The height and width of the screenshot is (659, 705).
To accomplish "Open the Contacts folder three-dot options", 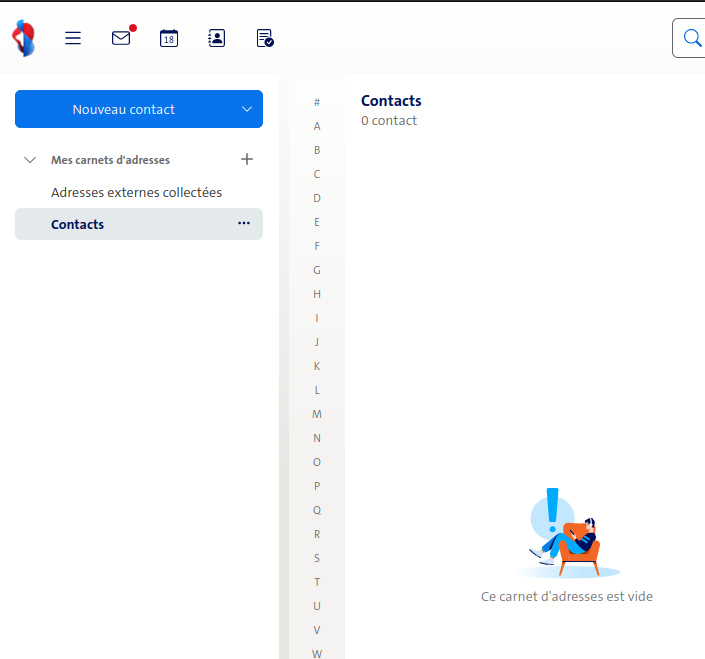I will [244, 224].
